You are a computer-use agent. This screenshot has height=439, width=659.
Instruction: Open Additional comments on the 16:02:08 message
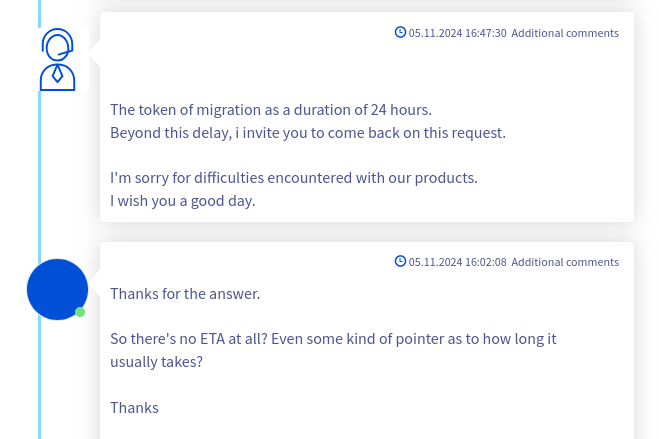pyautogui.click(x=565, y=262)
